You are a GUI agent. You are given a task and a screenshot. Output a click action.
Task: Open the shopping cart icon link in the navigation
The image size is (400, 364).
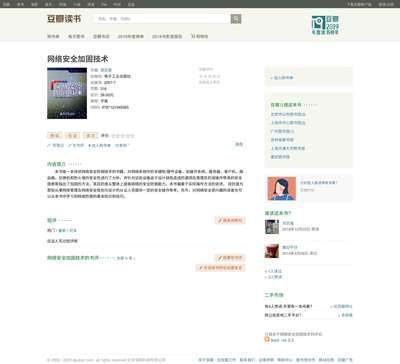[199, 36]
